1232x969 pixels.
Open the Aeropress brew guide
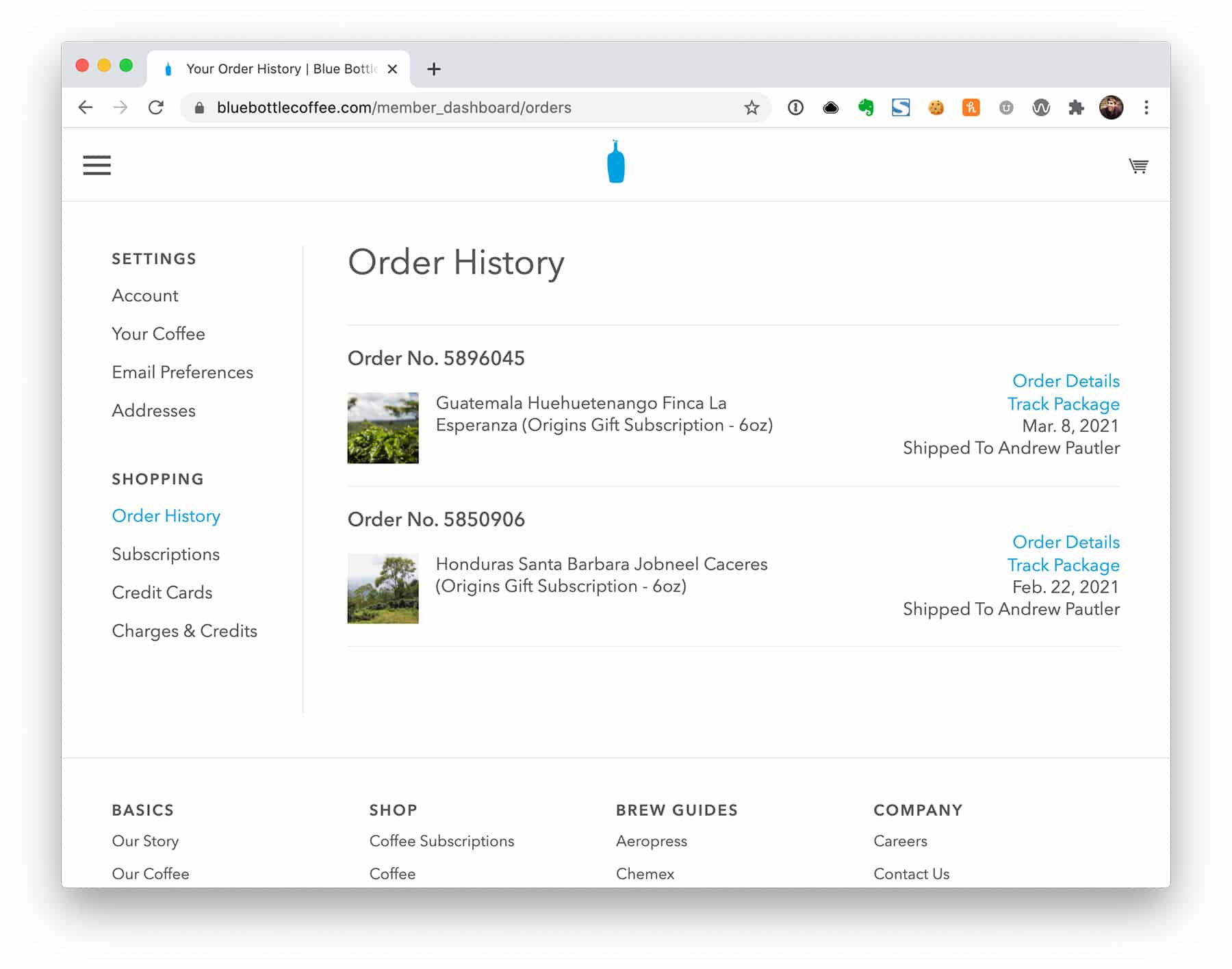pos(652,841)
